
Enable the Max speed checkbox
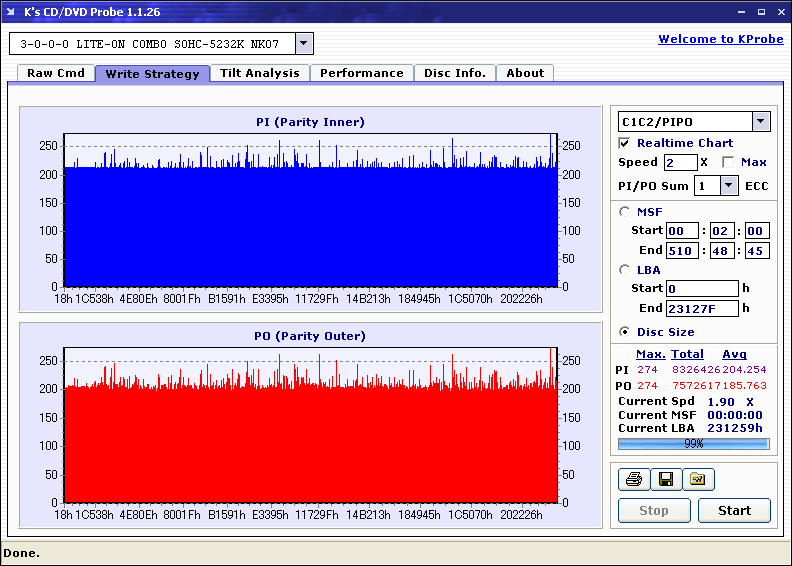click(727, 162)
